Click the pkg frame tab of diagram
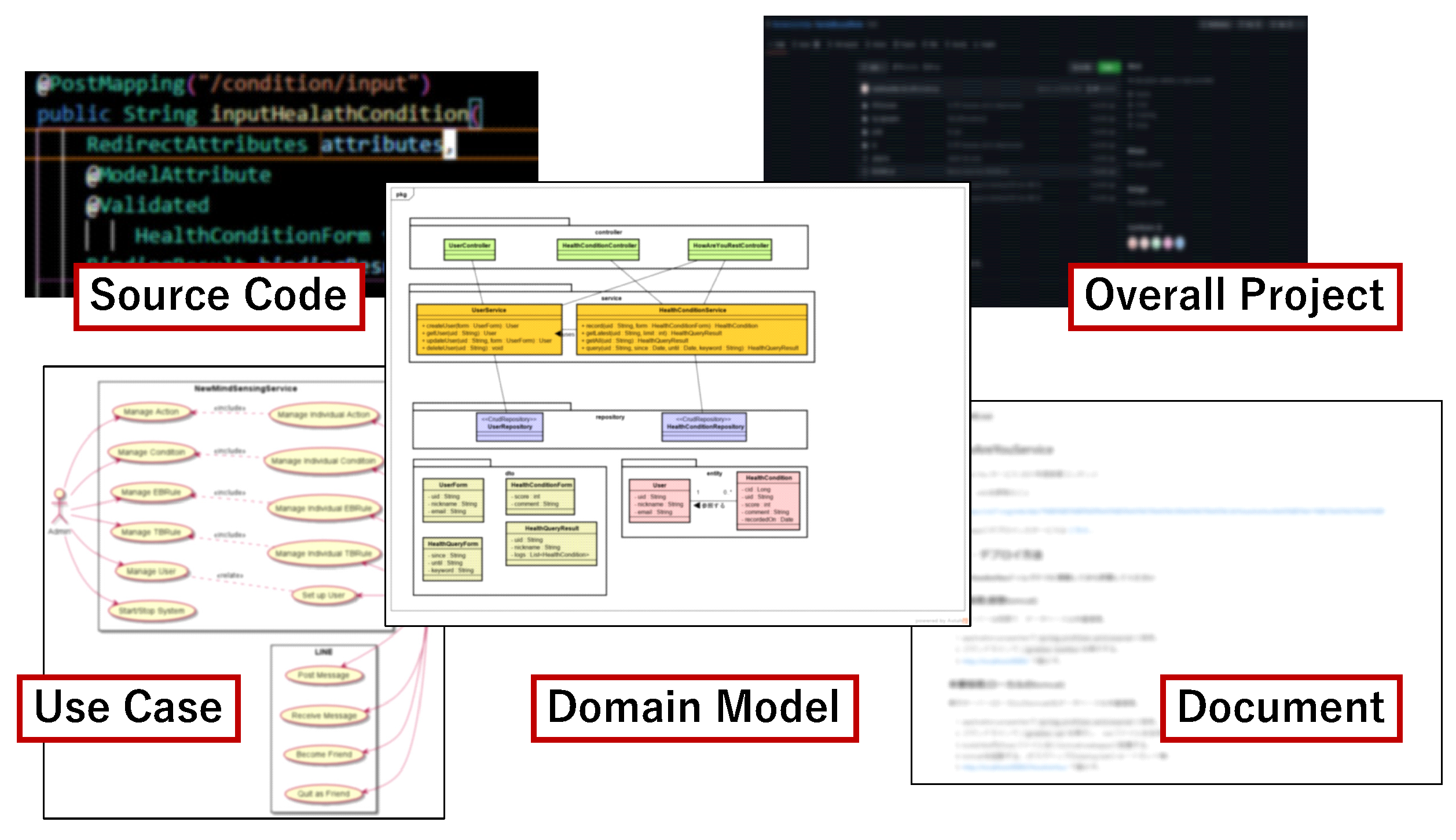 click(402, 195)
